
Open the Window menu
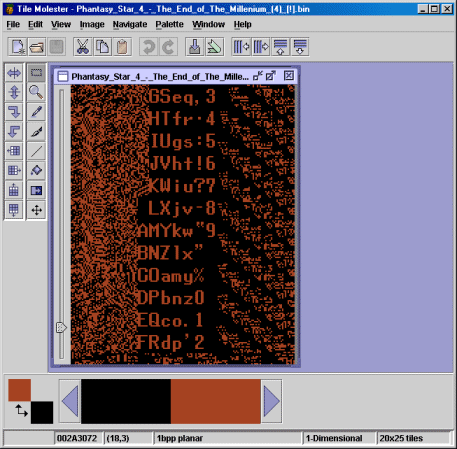209,24
